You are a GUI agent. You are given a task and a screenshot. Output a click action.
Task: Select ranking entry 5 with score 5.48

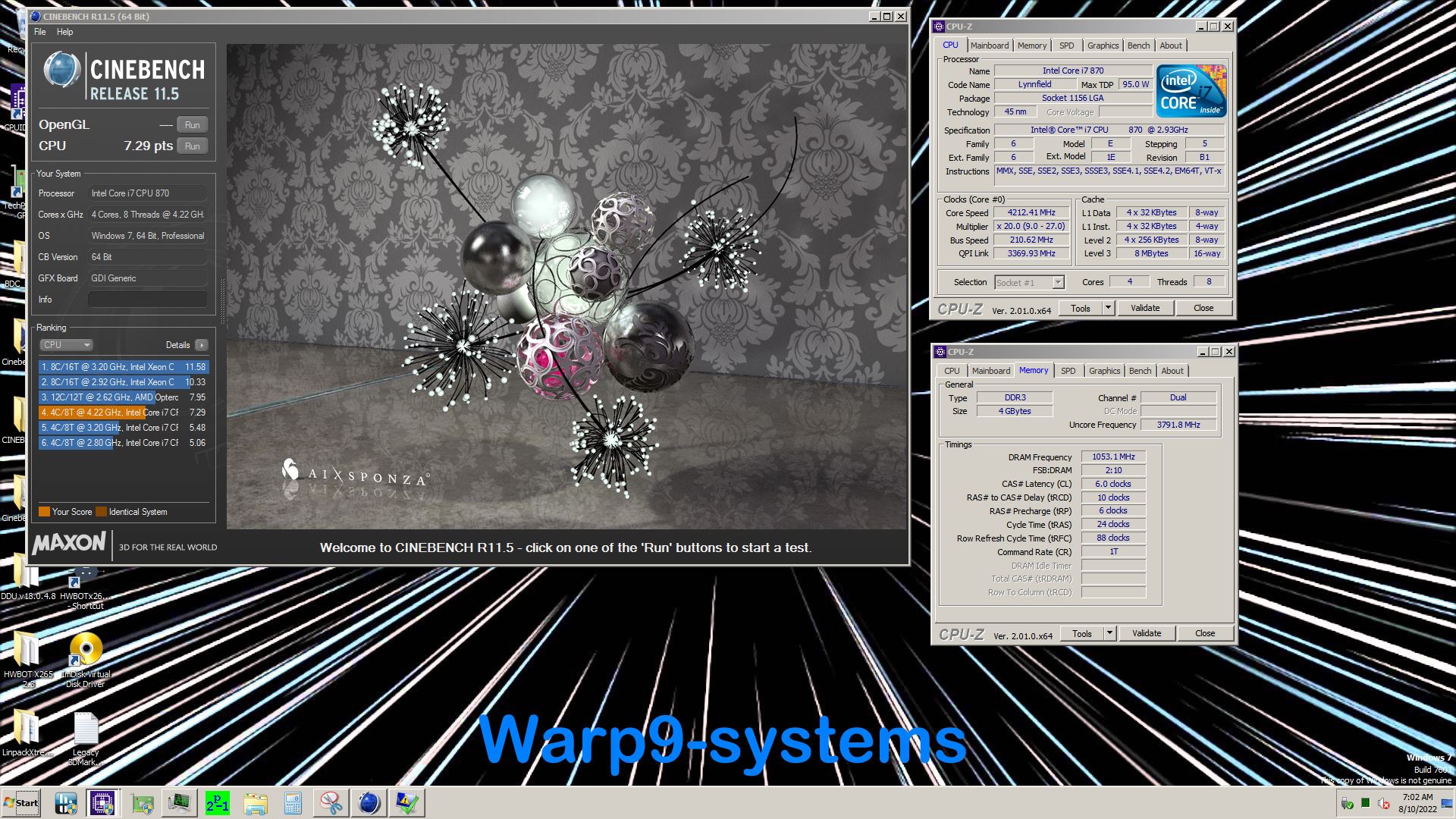pos(124,428)
